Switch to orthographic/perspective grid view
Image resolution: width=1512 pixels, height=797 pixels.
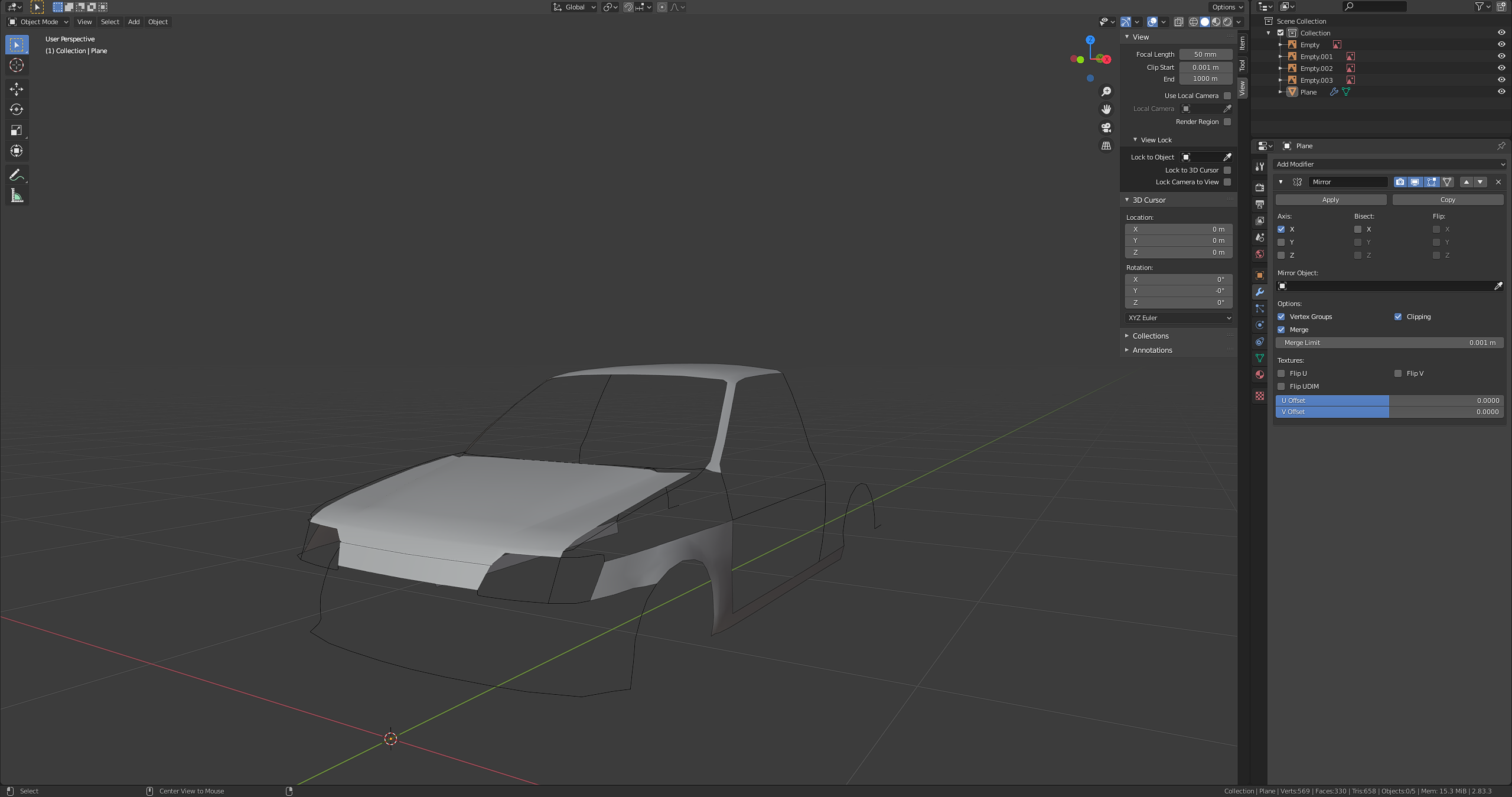(x=1106, y=146)
